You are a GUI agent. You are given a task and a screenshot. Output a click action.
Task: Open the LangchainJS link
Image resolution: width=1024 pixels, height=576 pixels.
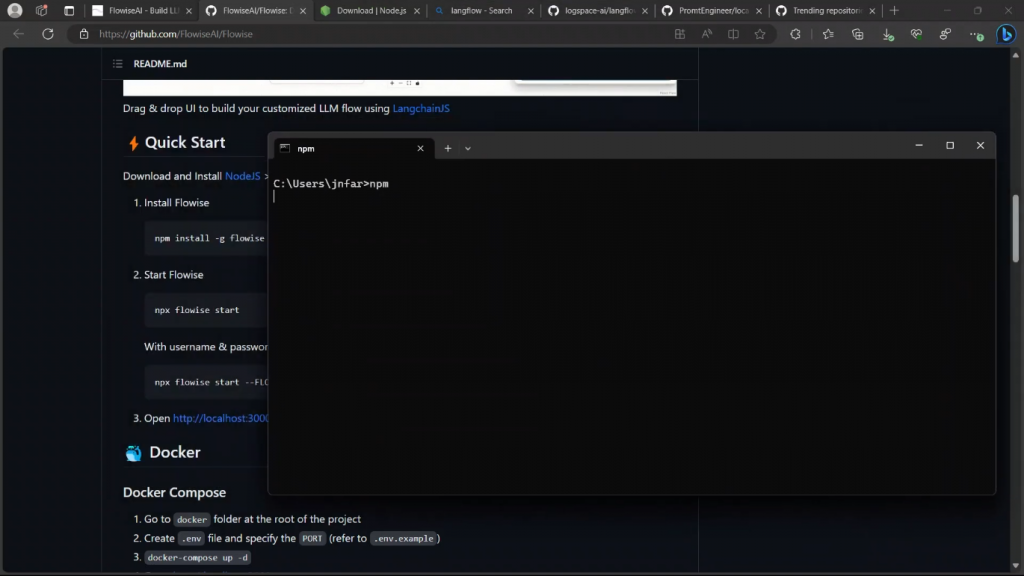(x=421, y=108)
